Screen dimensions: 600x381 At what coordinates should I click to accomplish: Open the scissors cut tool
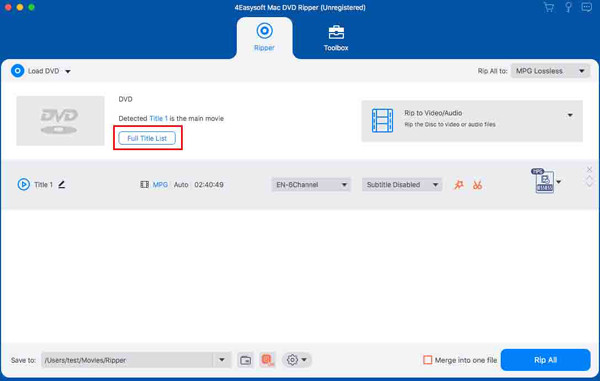[x=477, y=185]
